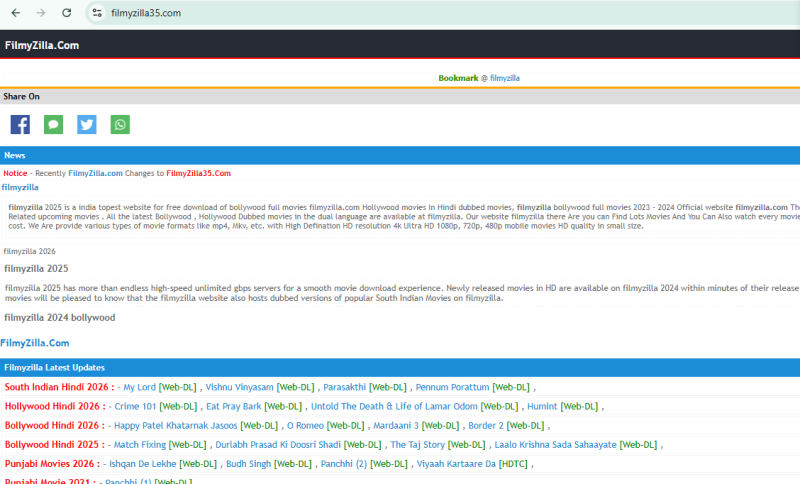Share via the green SMS message icon
Image resolution: width=800 pixels, height=484 pixels.
[54, 124]
